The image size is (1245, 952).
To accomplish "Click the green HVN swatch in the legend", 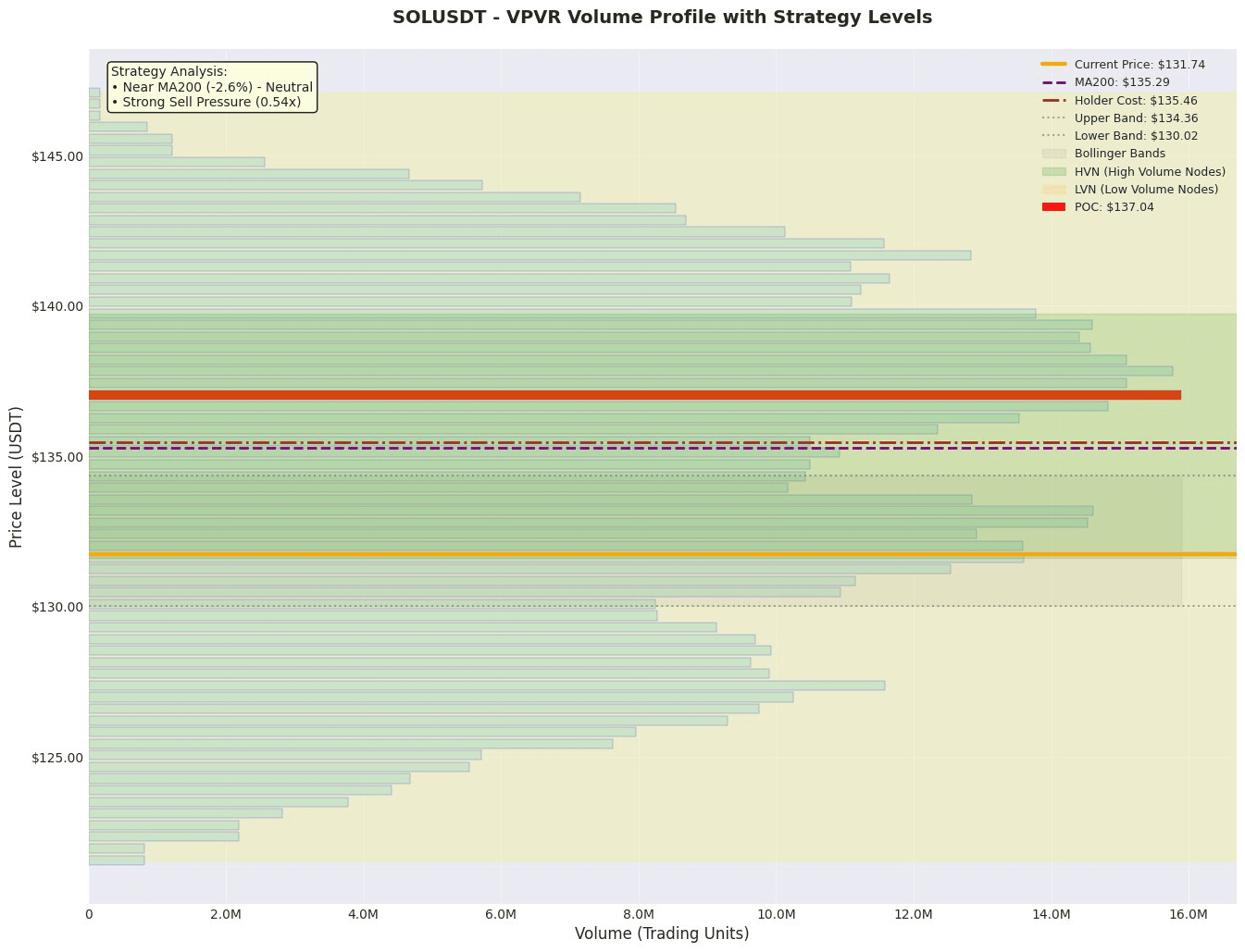I will point(1054,172).
